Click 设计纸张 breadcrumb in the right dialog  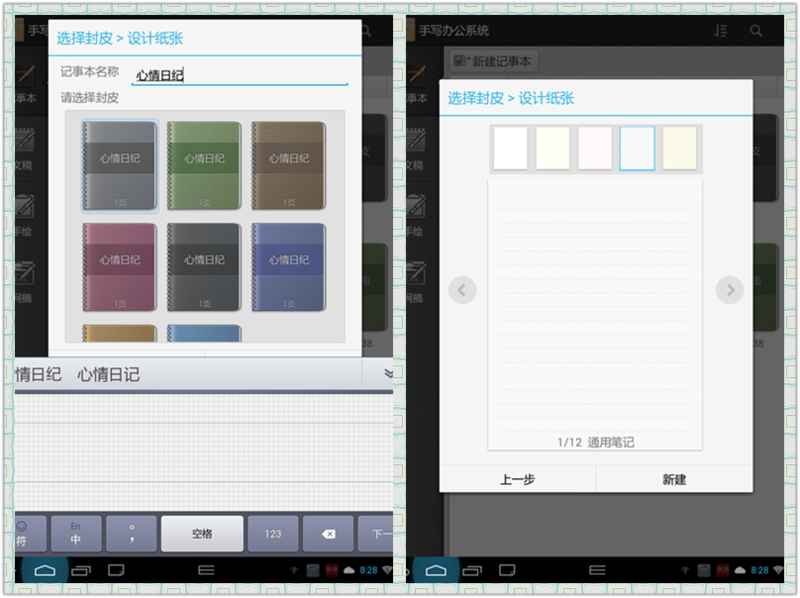pyautogui.click(x=546, y=98)
